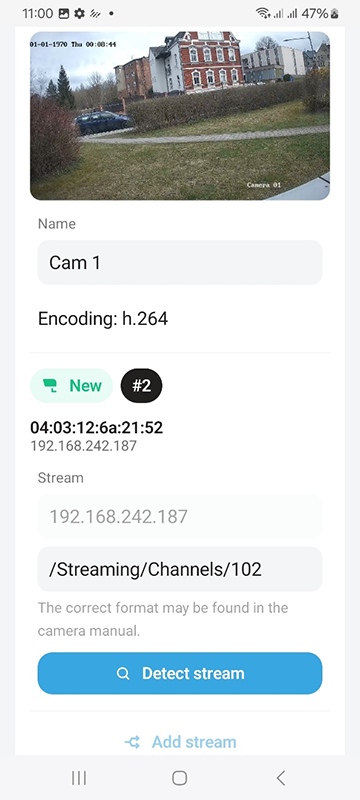Tap the Encoding: h.264 text

click(x=103, y=319)
